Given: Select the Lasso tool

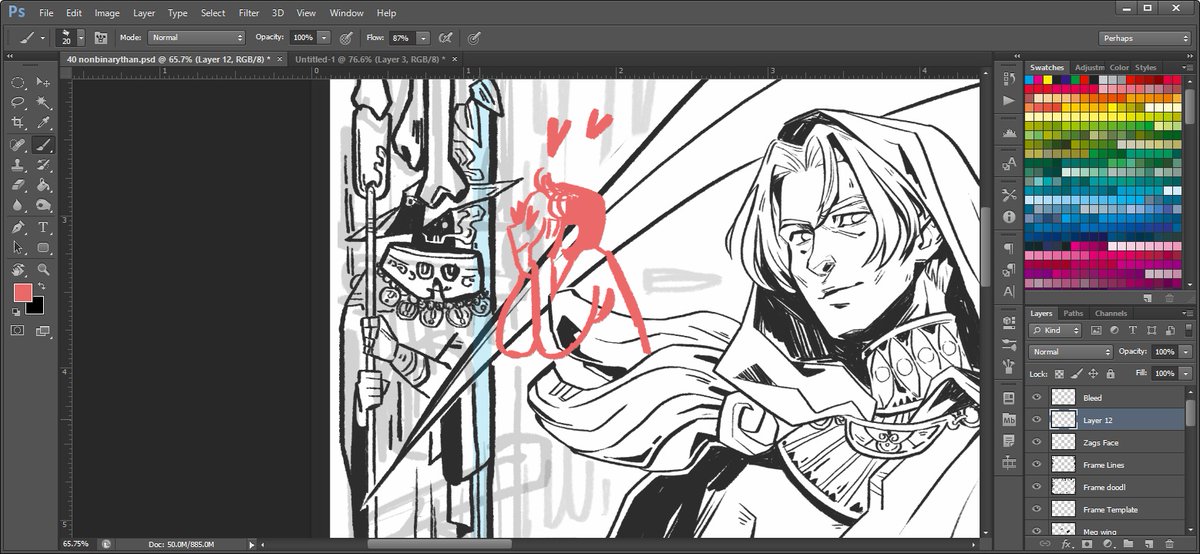Looking at the screenshot, I should [18, 102].
